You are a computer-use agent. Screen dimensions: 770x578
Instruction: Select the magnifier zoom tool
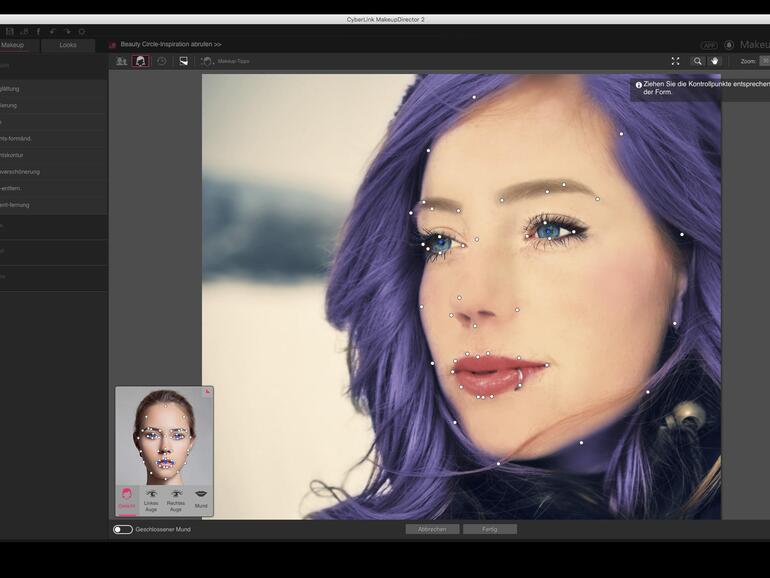tap(698, 61)
